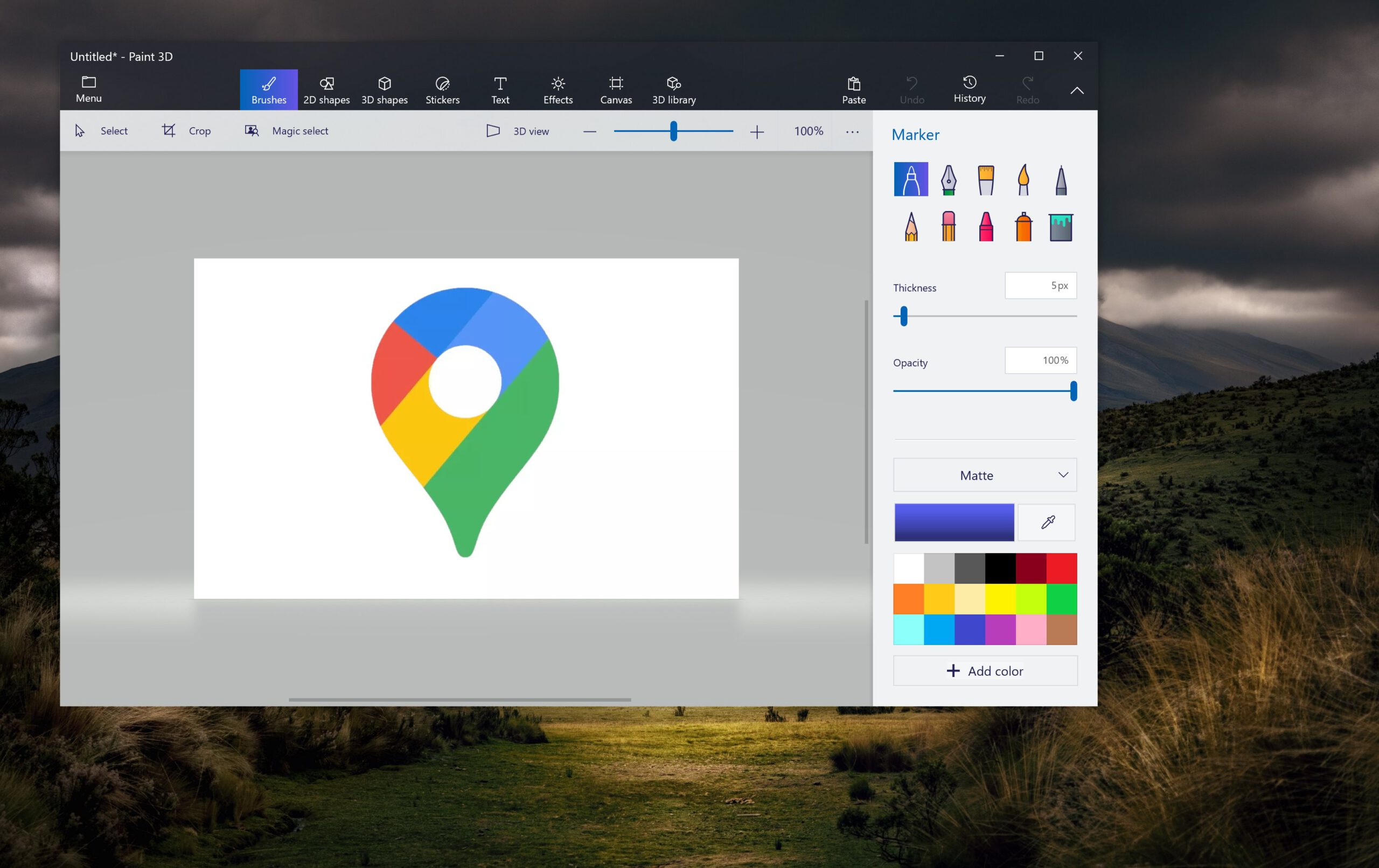
Task: Click the 100% zoom percentage field
Action: pos(808,131)
